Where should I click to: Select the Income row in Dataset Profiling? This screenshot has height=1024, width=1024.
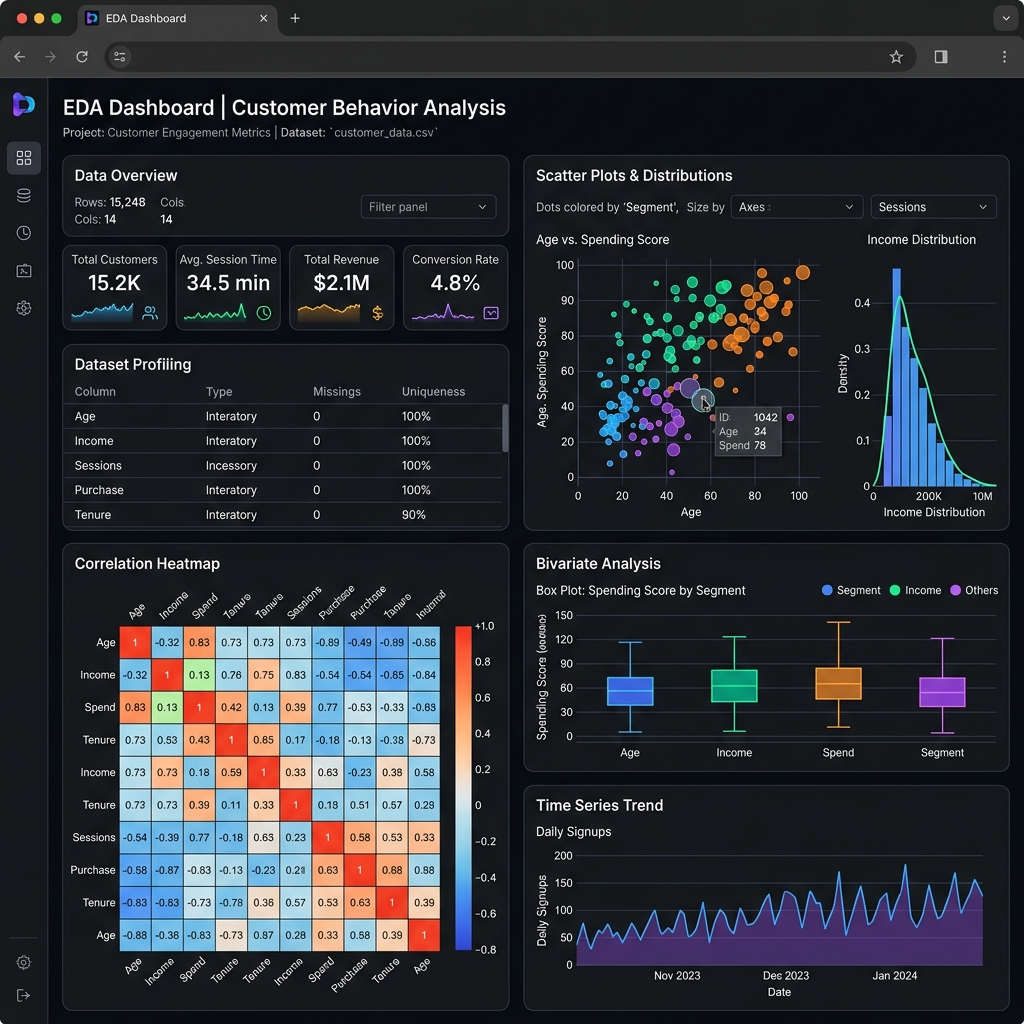(x=282, y=441)
